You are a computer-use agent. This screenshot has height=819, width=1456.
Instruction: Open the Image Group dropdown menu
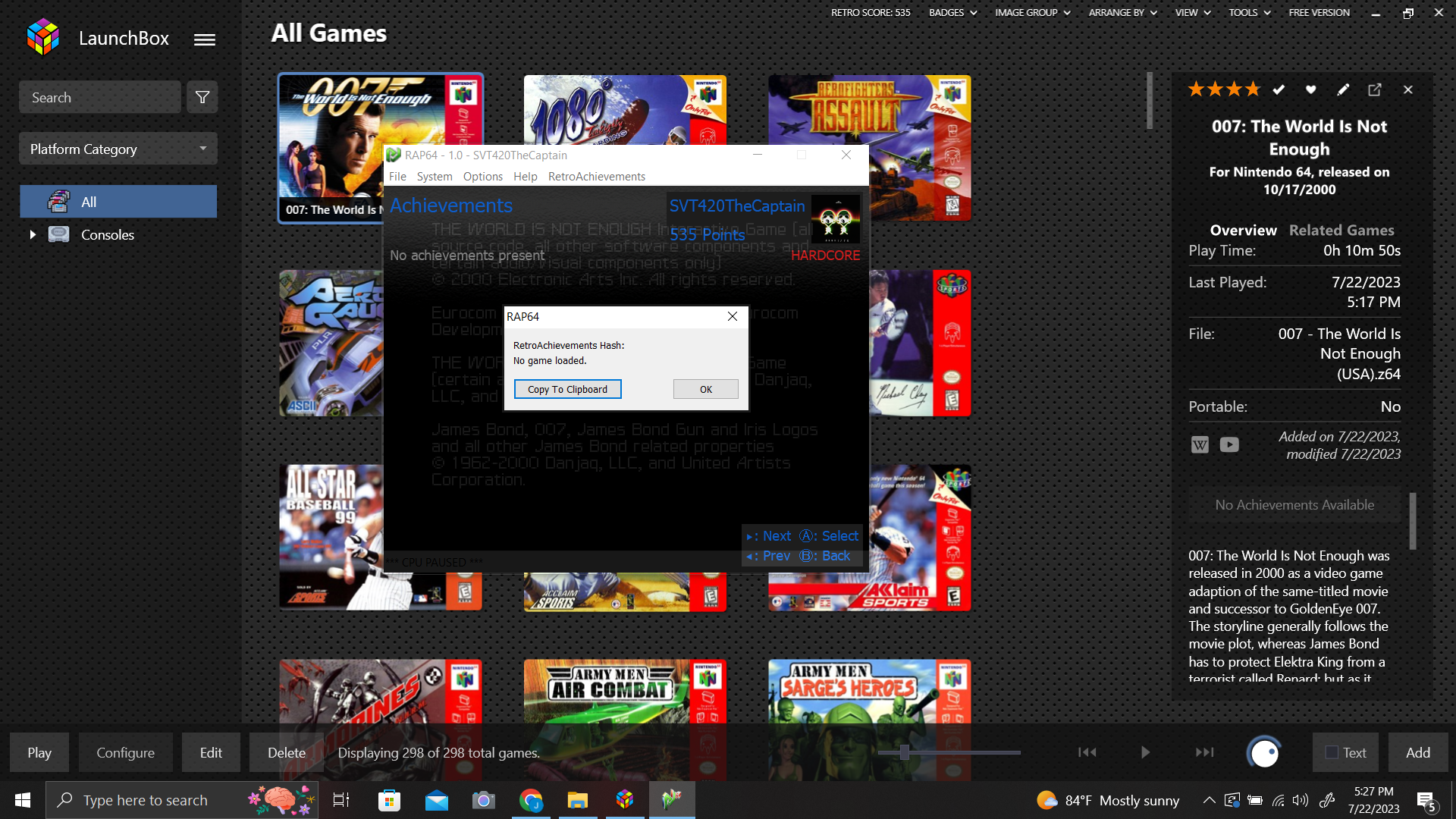1032,12
